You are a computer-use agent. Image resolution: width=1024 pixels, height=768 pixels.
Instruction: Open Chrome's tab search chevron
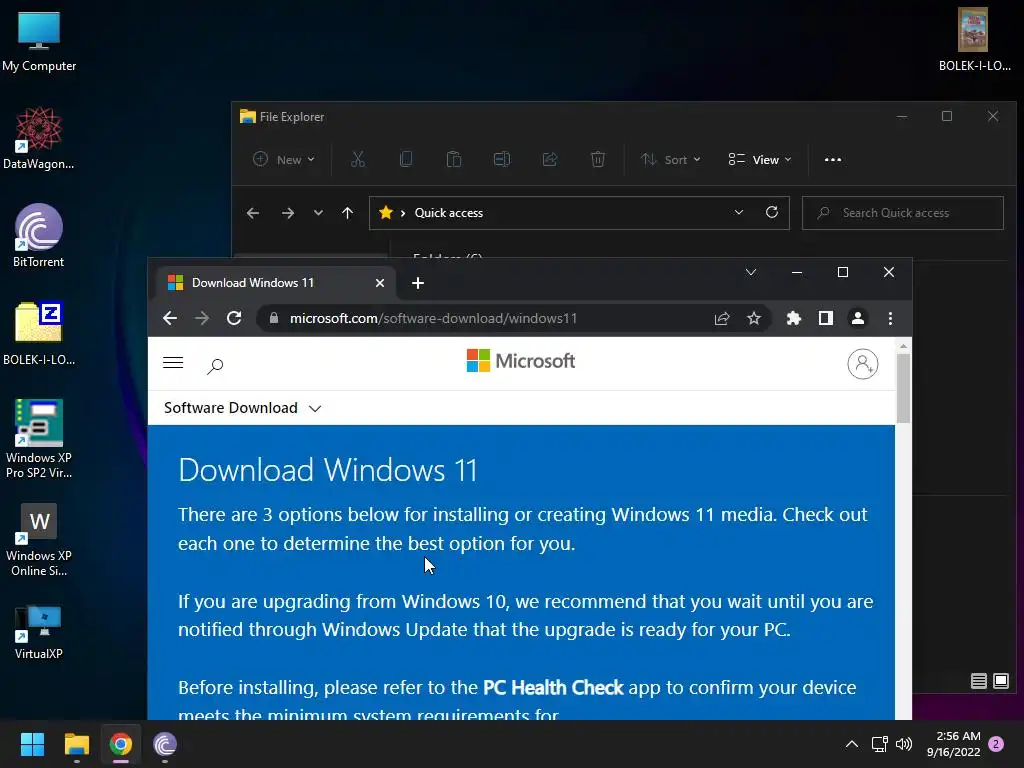tap(751, 272)
